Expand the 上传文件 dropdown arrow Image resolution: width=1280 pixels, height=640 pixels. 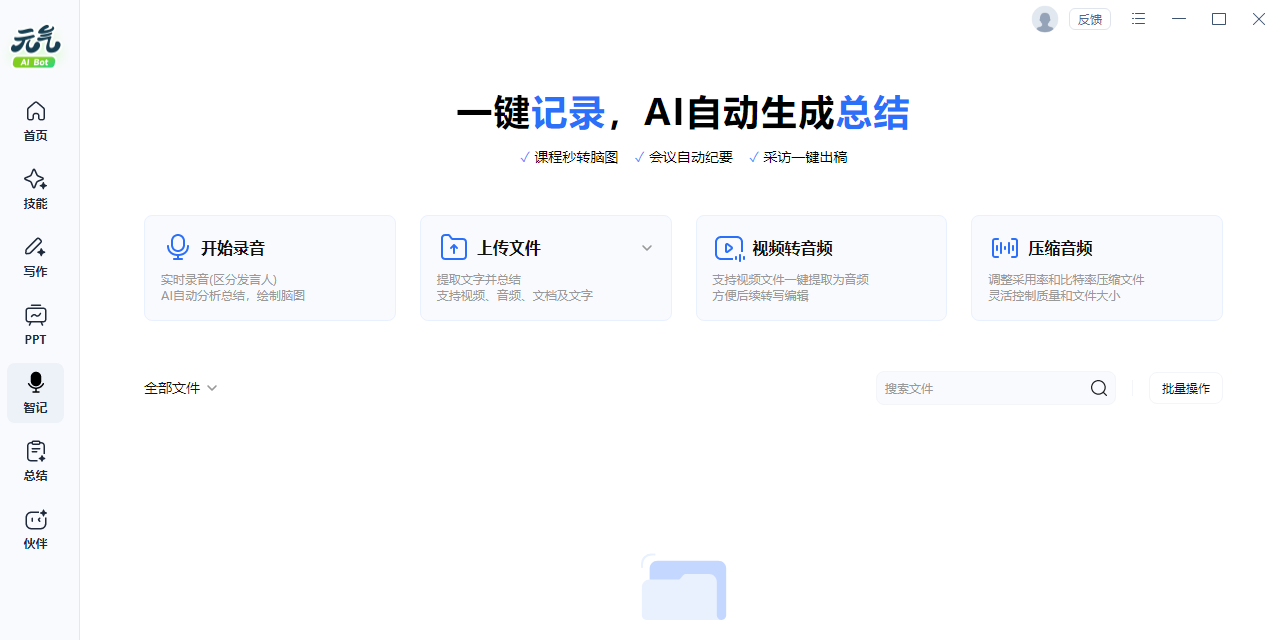(647, 247)
